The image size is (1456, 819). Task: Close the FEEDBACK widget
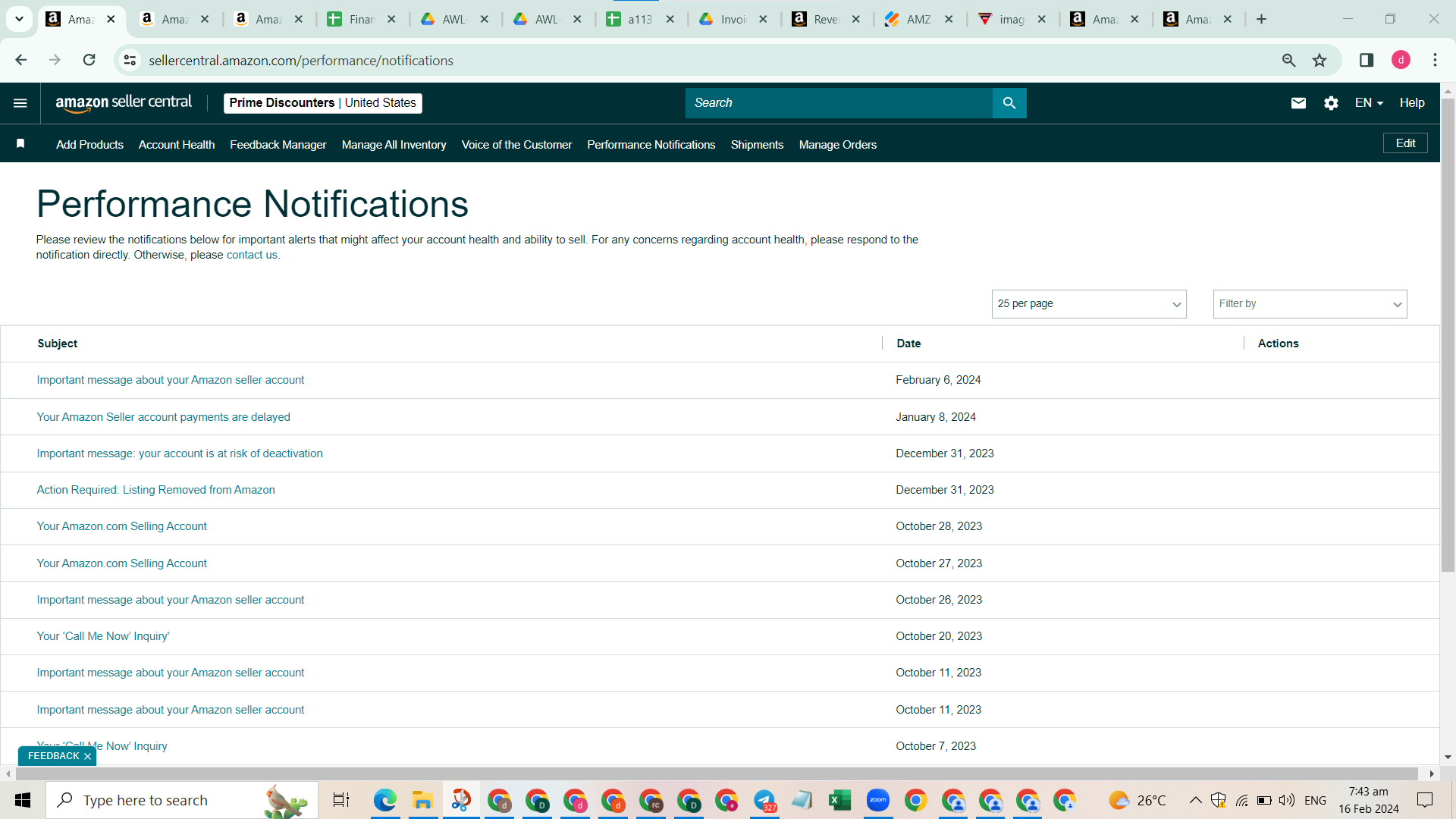(87, 757)
